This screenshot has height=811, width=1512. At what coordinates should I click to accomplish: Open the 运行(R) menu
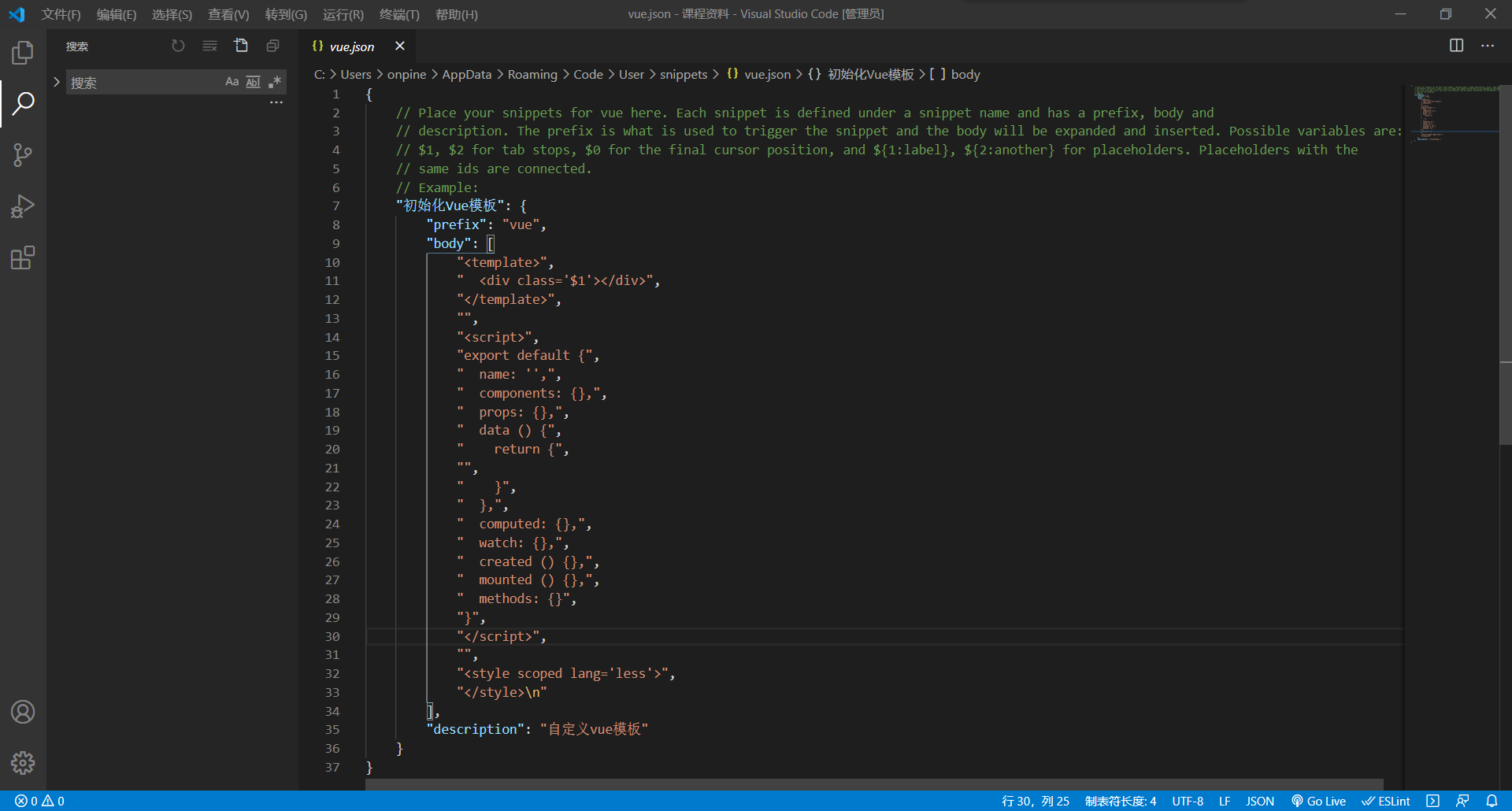coord(343,14)
